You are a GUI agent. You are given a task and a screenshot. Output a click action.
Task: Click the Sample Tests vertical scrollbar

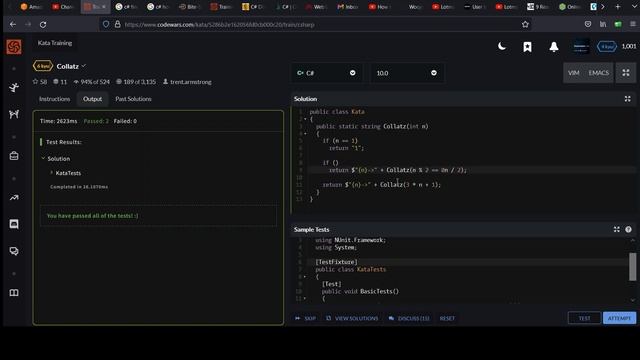click(632, 267)
